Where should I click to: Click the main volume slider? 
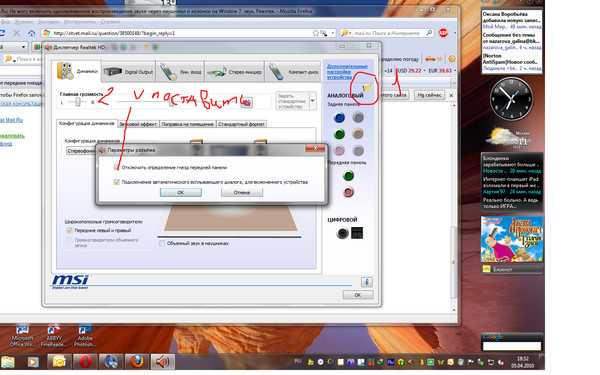(78, 102)
